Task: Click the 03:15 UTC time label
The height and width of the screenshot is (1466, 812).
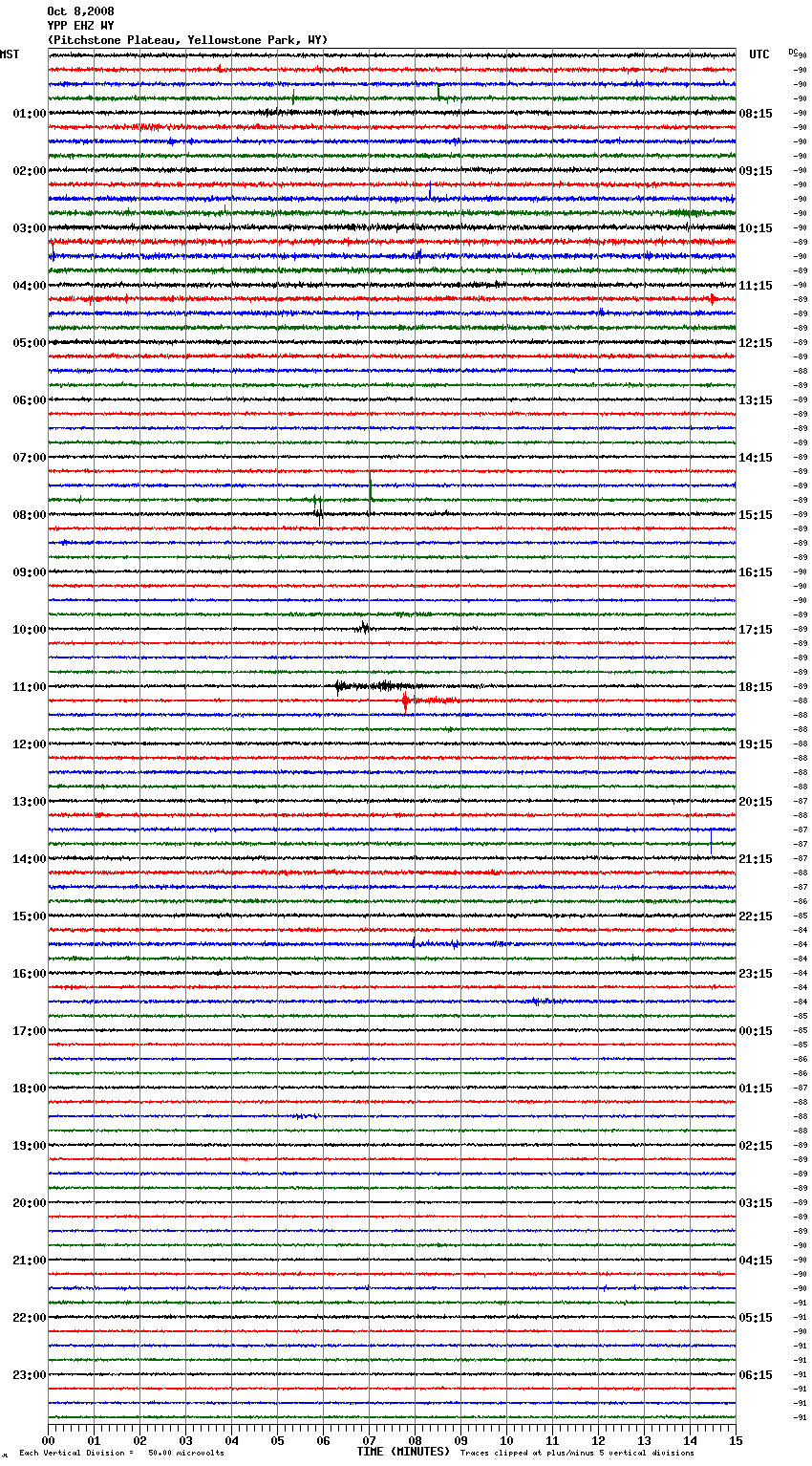Action: (x=756, y=1203)
